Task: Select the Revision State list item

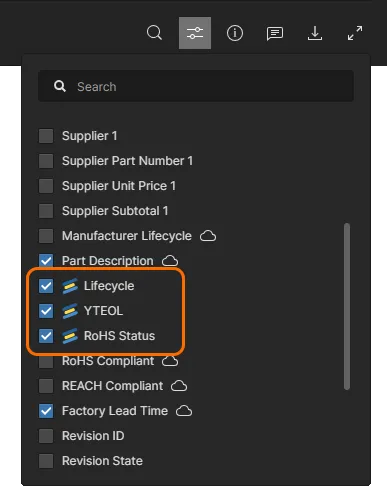Action: (102, 461)
